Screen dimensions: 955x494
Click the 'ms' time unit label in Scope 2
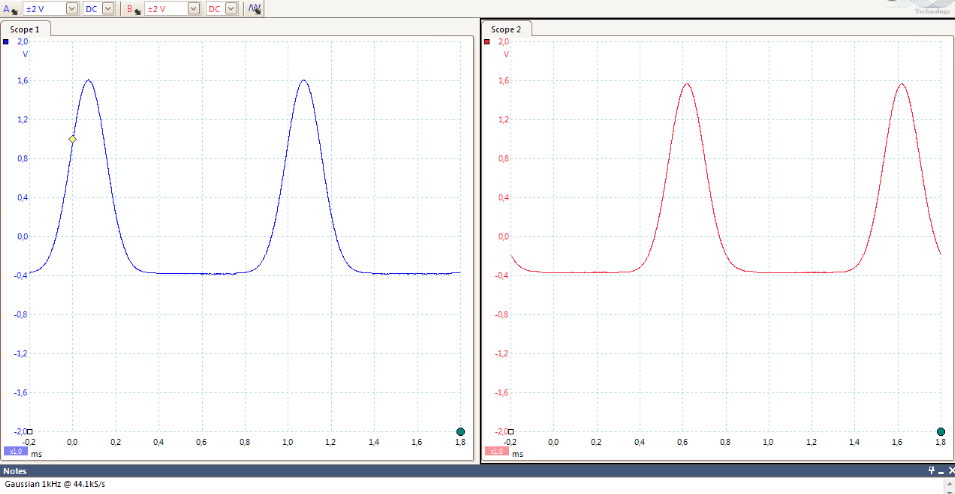click(x=517, y=454)
